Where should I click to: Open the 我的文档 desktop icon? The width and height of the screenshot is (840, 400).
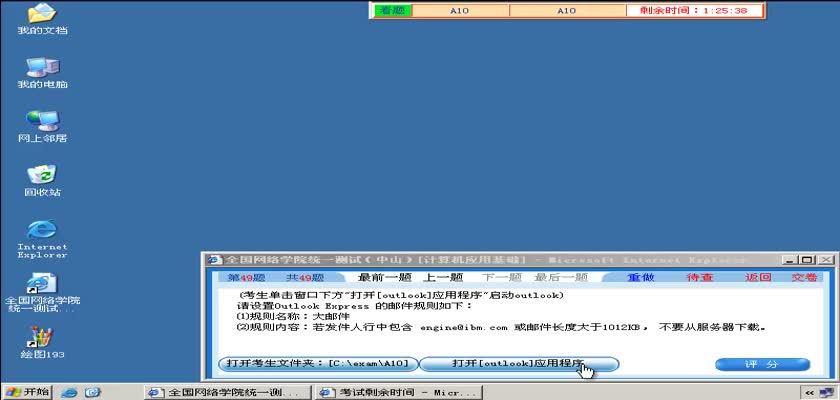coord(42,19)
